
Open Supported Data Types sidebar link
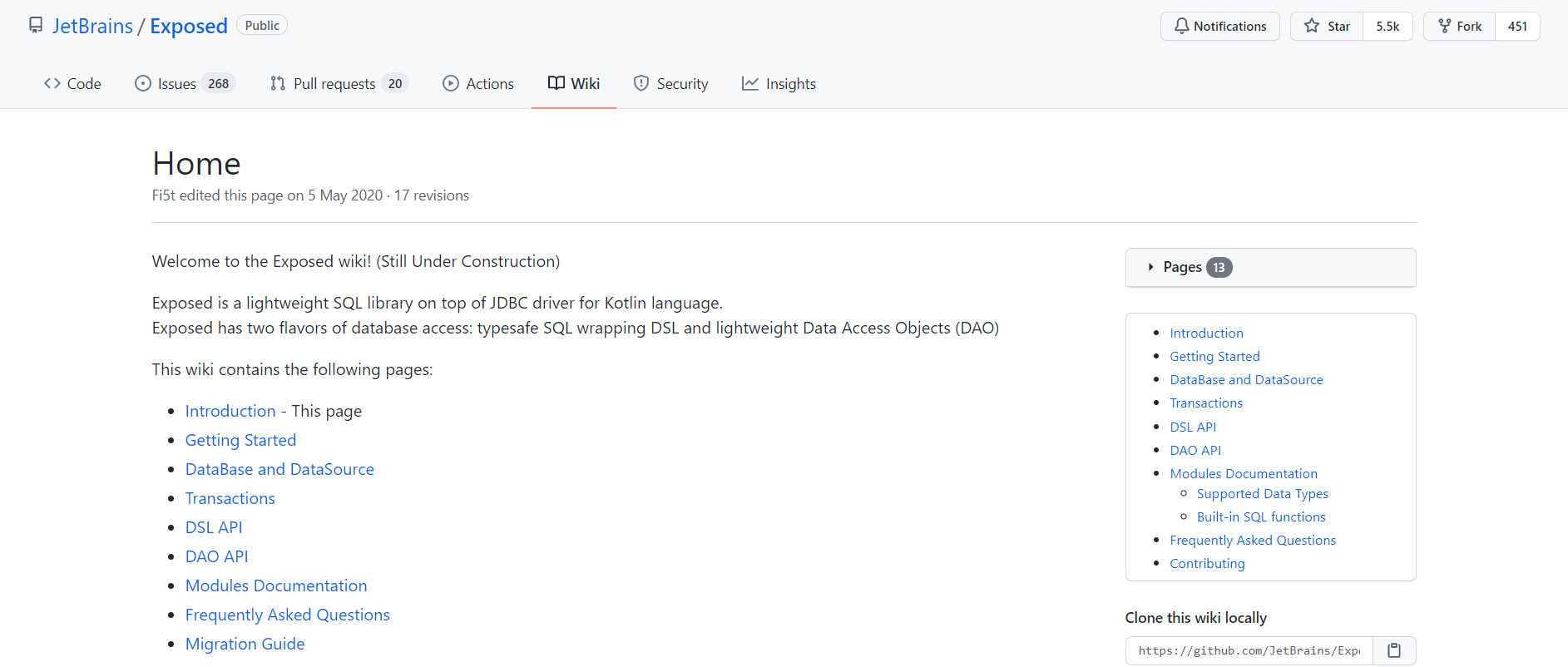pos(1263,493)
